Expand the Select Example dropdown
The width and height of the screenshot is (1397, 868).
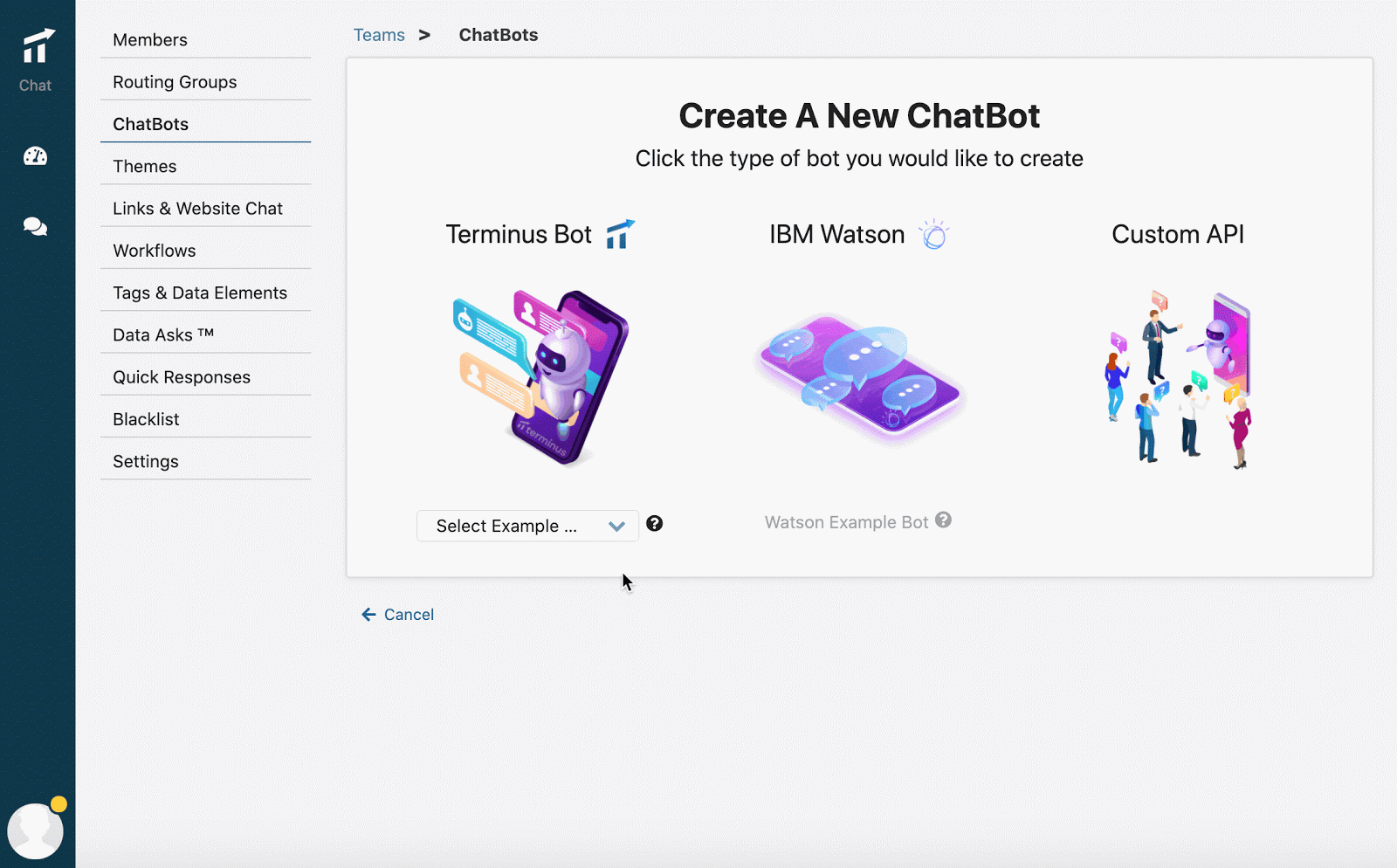tap(527, 526)
